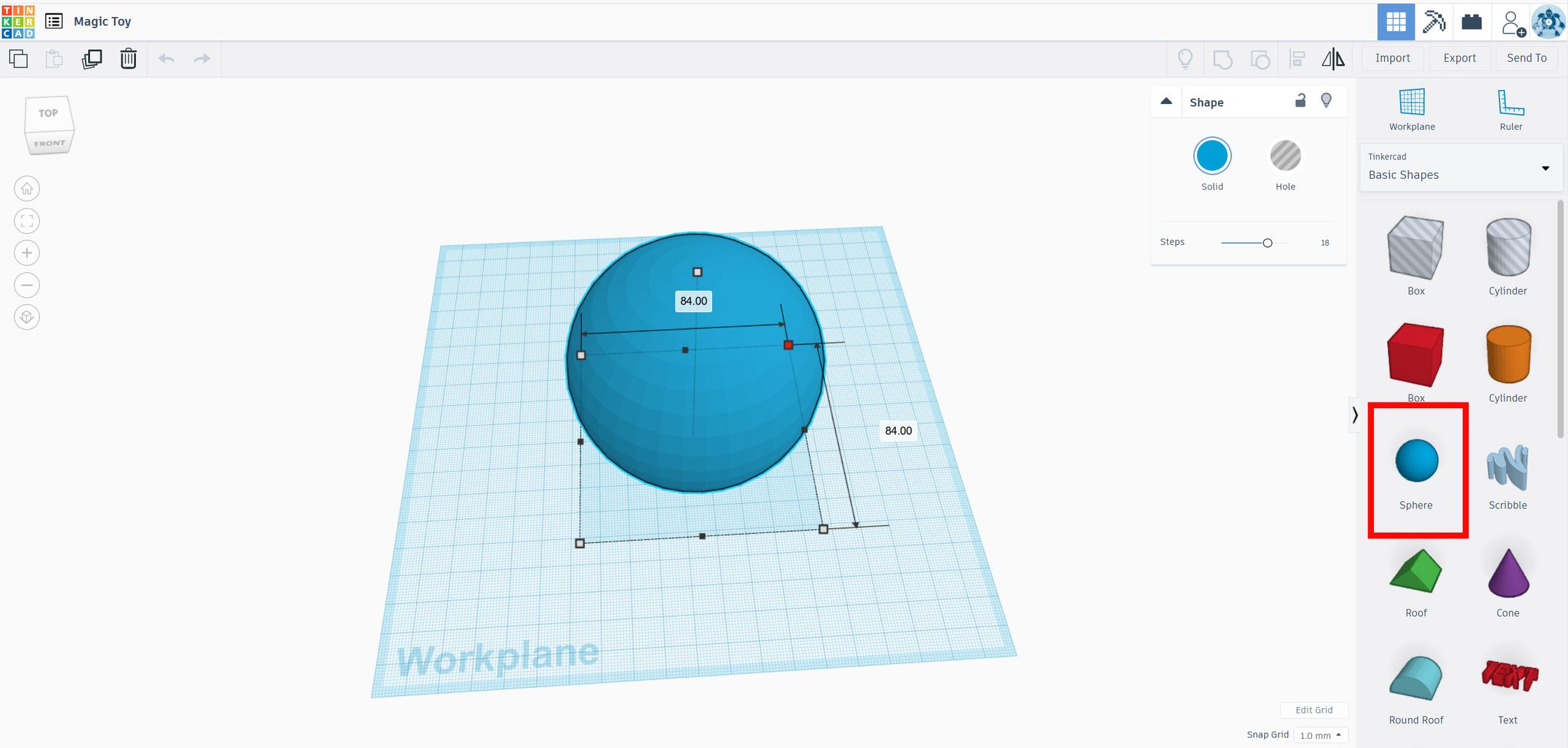Click the home view icon

point(27,189)
